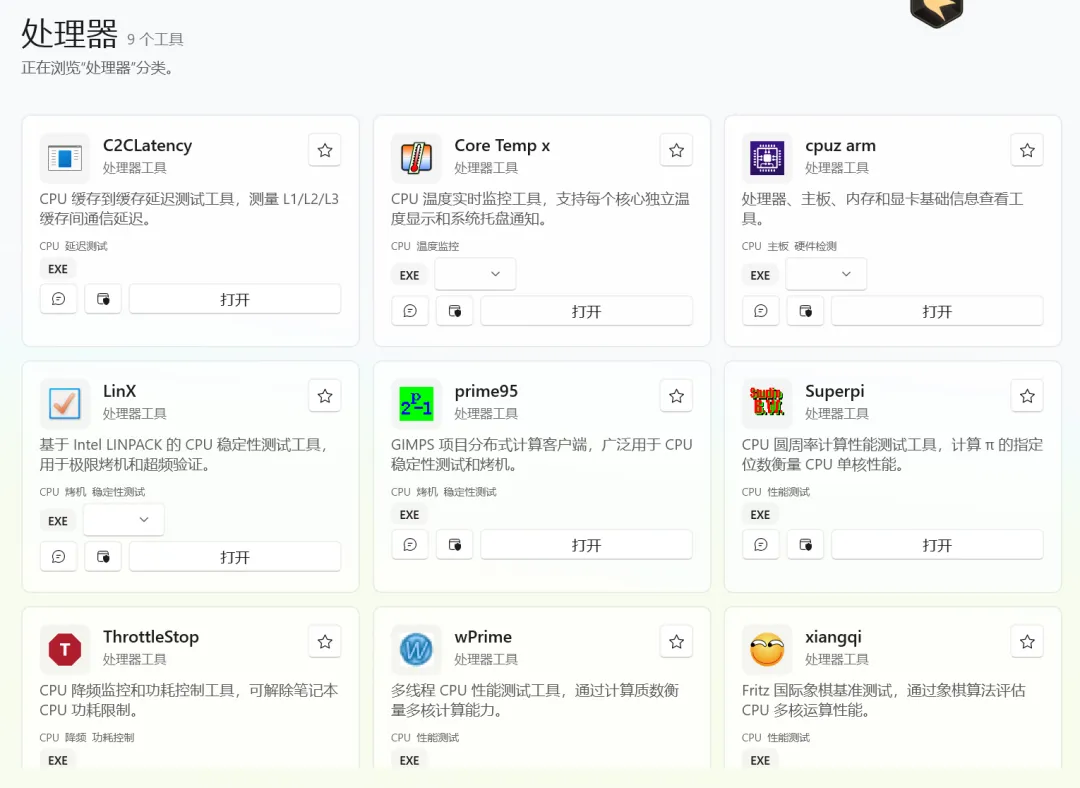Click the 性能测试 tag on Superpi

coord(789,492)
